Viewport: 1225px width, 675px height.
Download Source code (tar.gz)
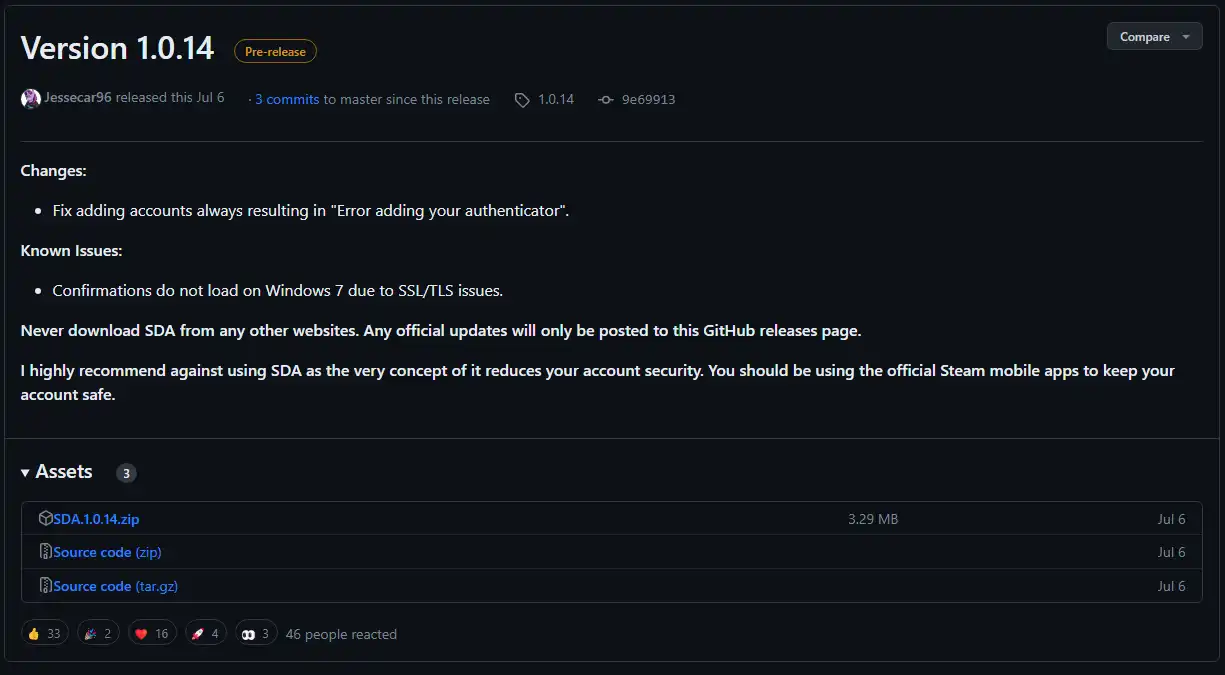(115, 586)
